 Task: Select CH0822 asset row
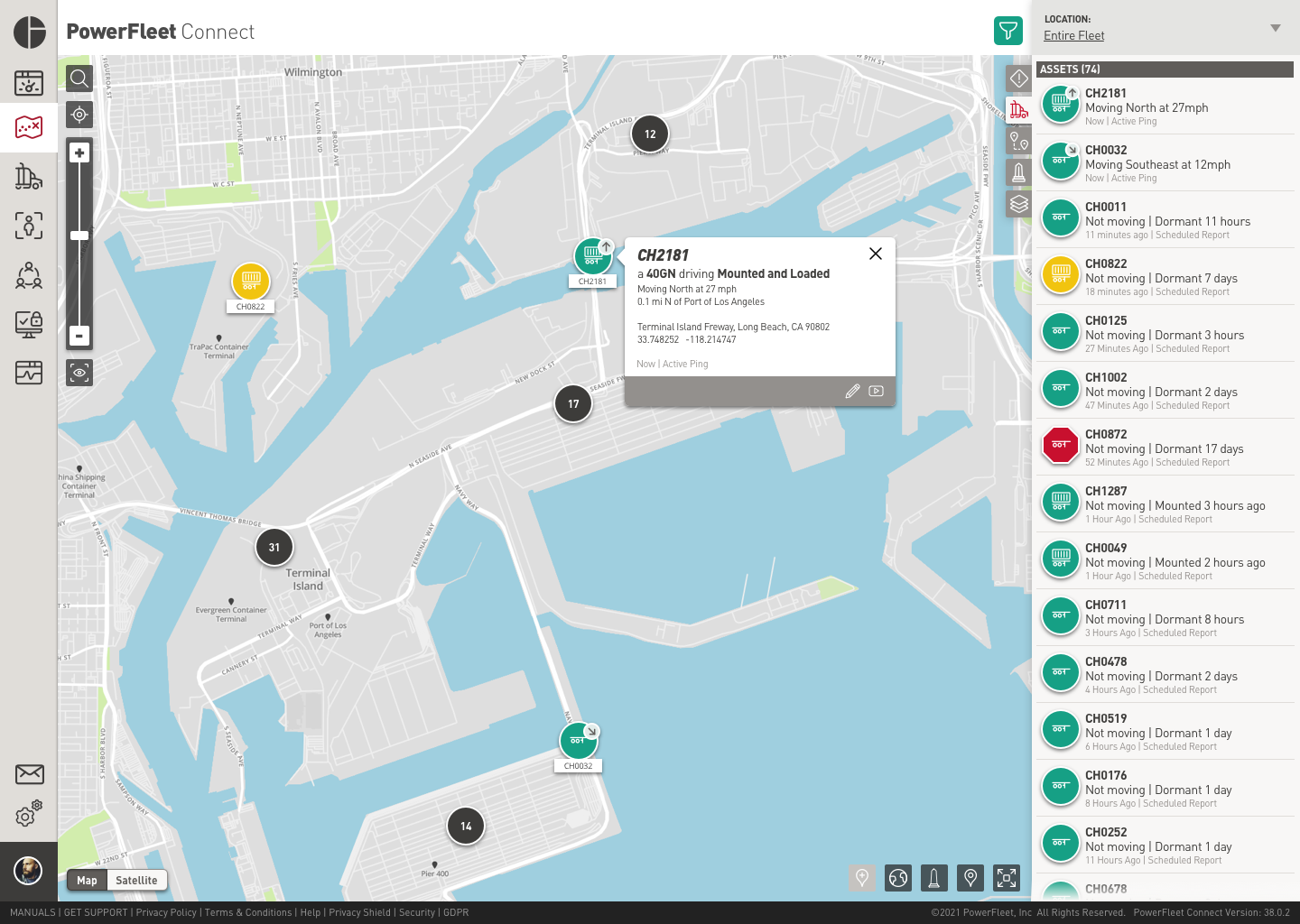coord(1165,277)
